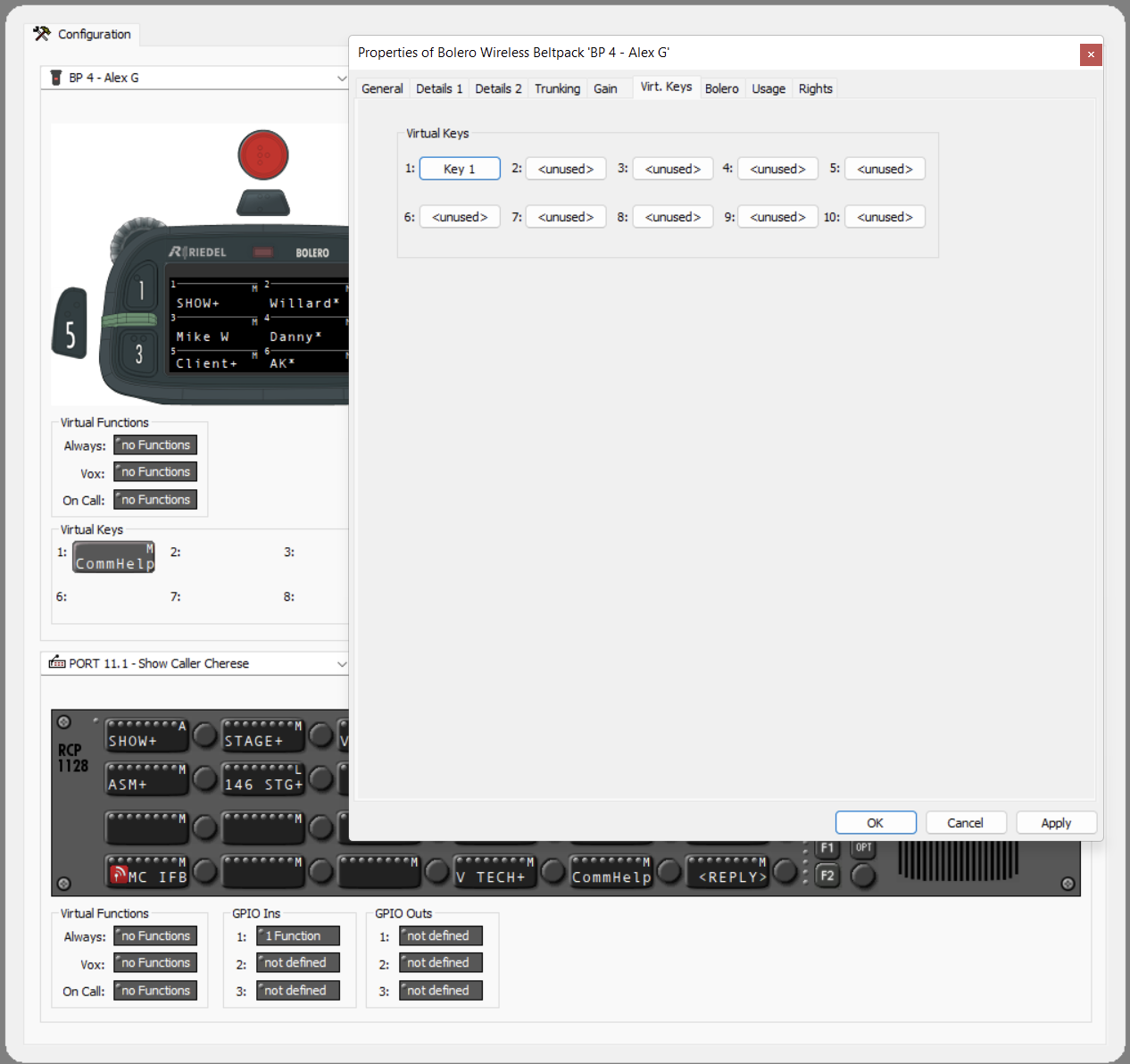Click Cancel in the Properties dialog
The width and height of the screenshot is (1130, 1064).
[966, 823]
